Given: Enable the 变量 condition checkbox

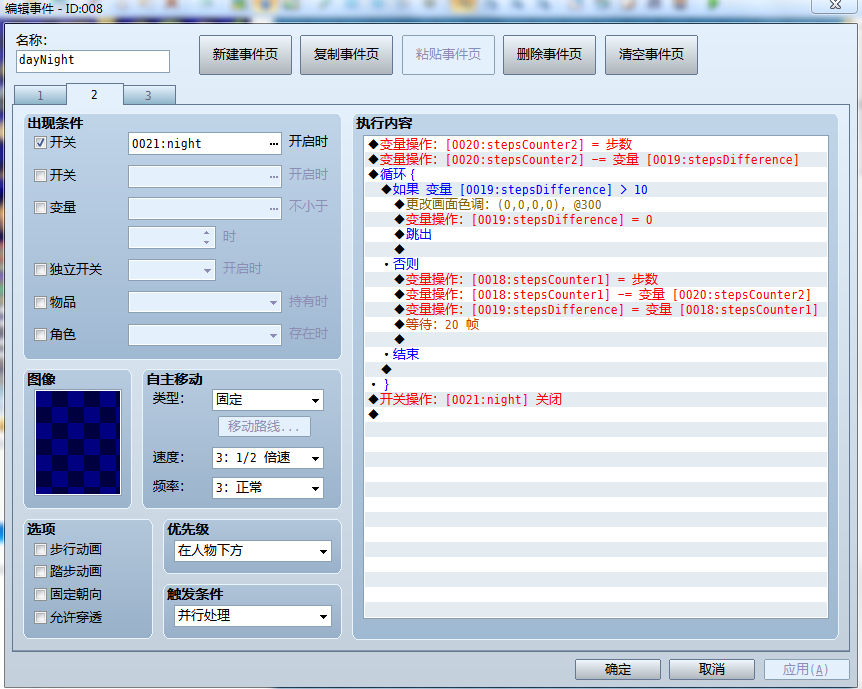Looking at the screenshot, I should [x=40, y=207].
